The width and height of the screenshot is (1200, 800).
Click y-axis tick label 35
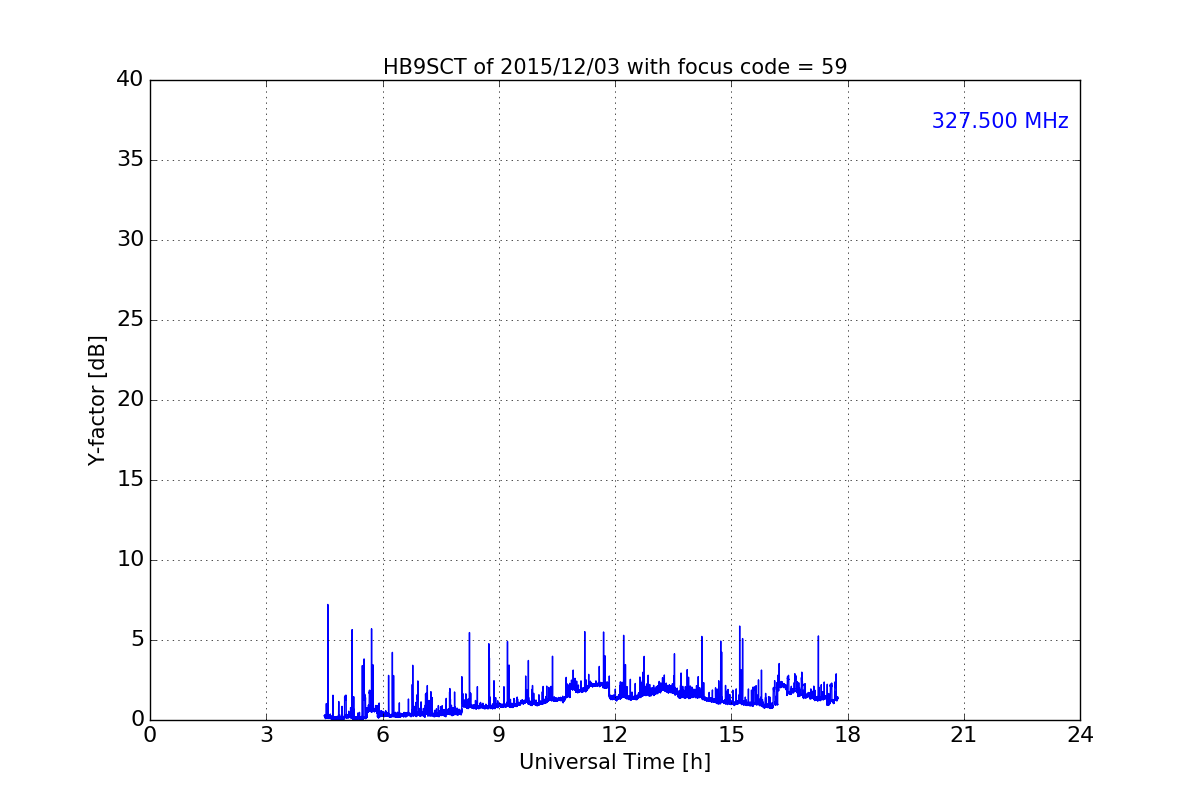coord(130,160)
